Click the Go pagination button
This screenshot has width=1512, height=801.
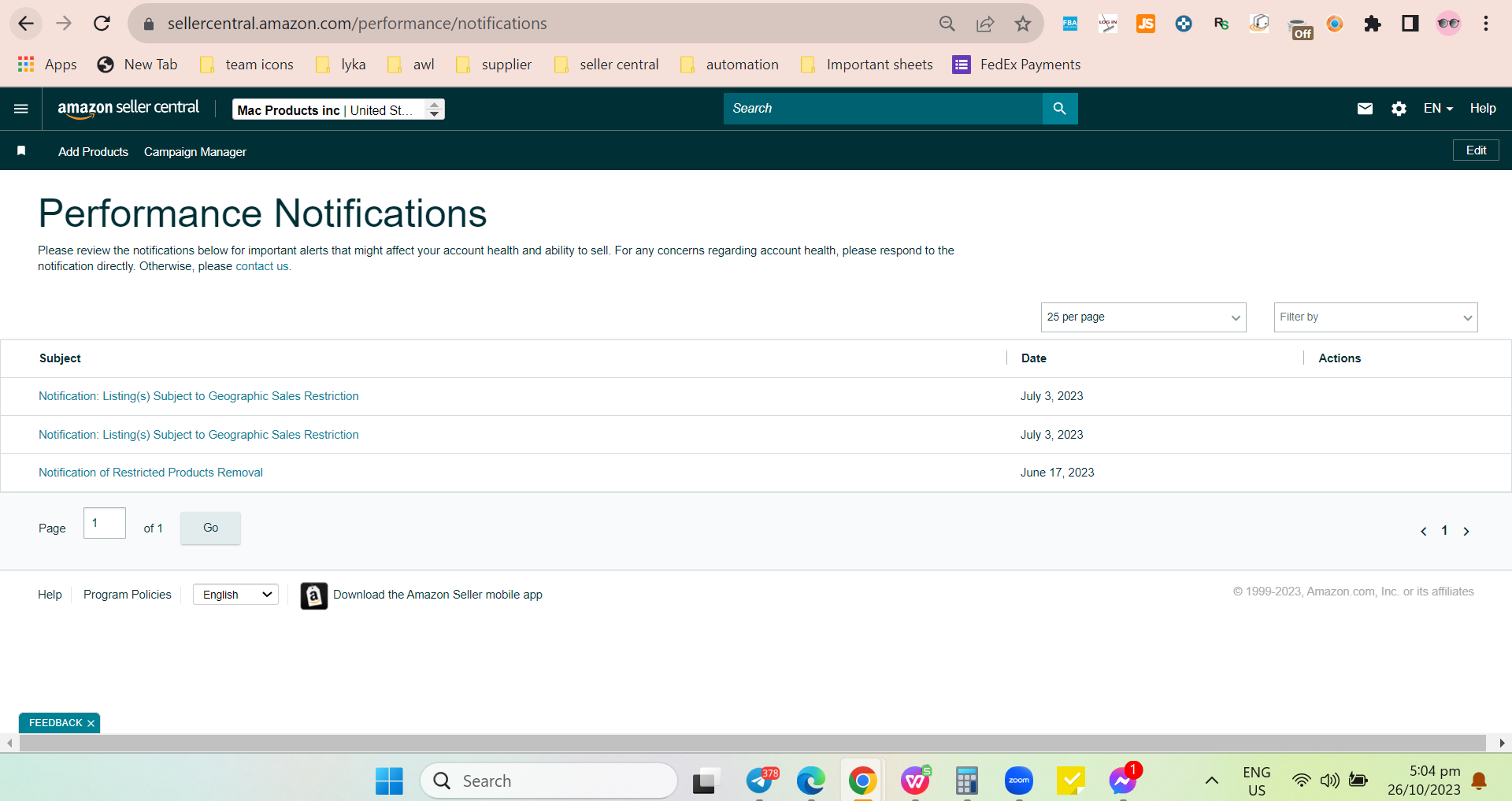click(x=210, y=528)
